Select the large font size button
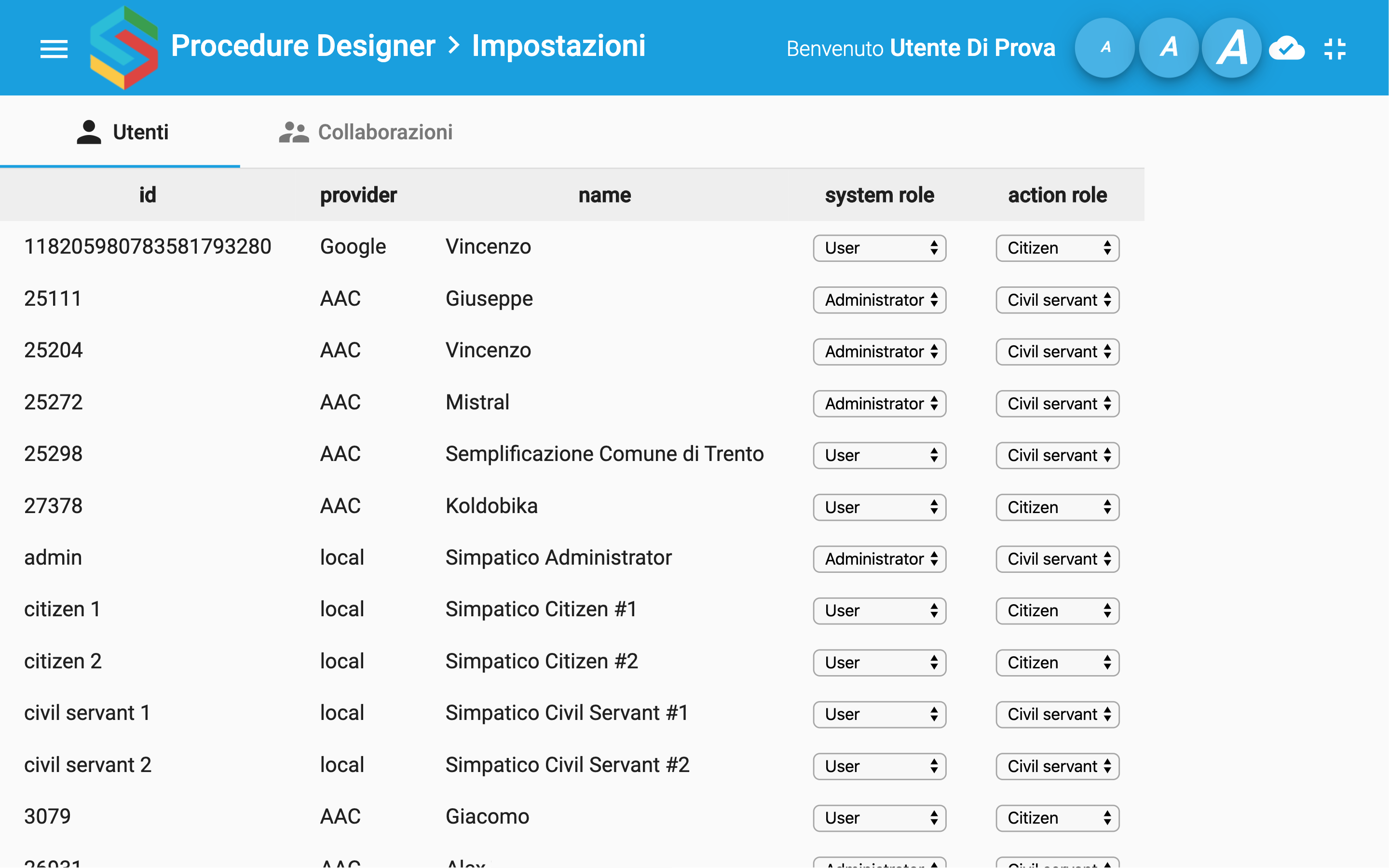This screenshot has height=868, width=1389. (x=1232, y=48)
